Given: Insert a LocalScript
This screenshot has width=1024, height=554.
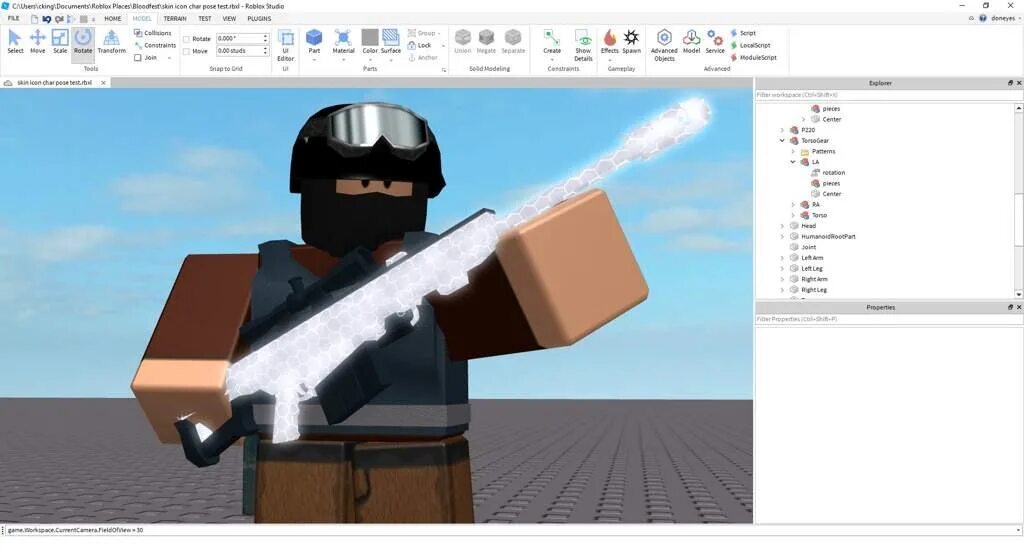Looking at the screenshot, I should coord(750,45).
